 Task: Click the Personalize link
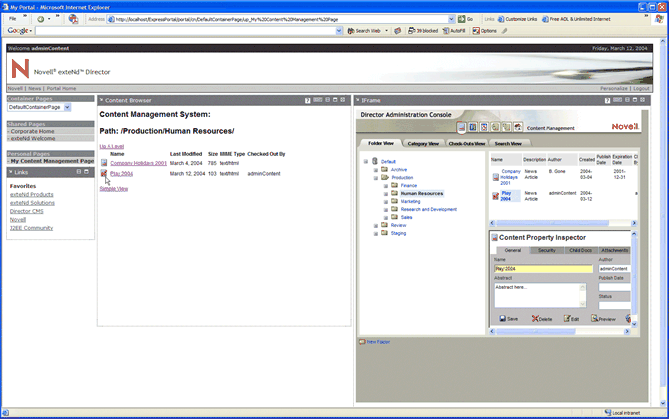(614, 88)
